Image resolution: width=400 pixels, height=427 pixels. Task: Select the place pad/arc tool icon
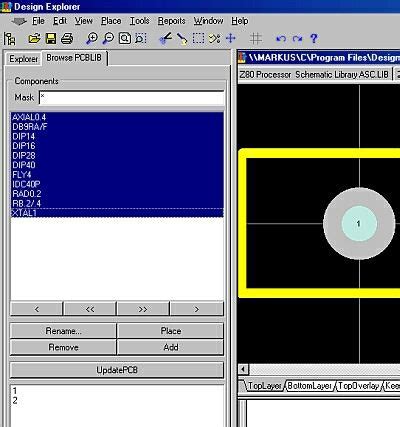coord(165,39)
